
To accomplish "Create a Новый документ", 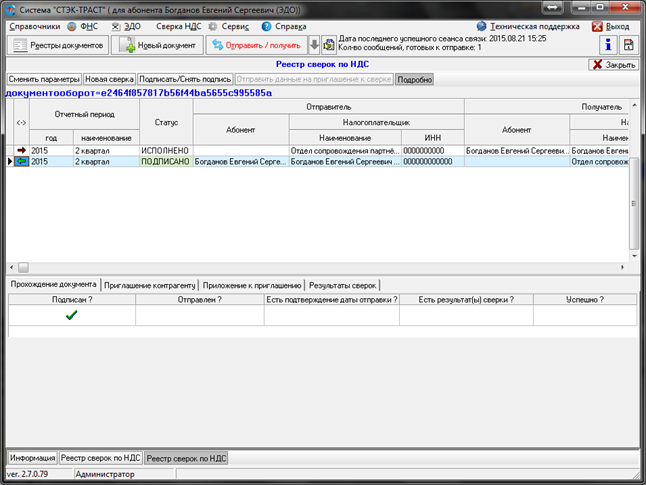I will click(x=158, y=45).
